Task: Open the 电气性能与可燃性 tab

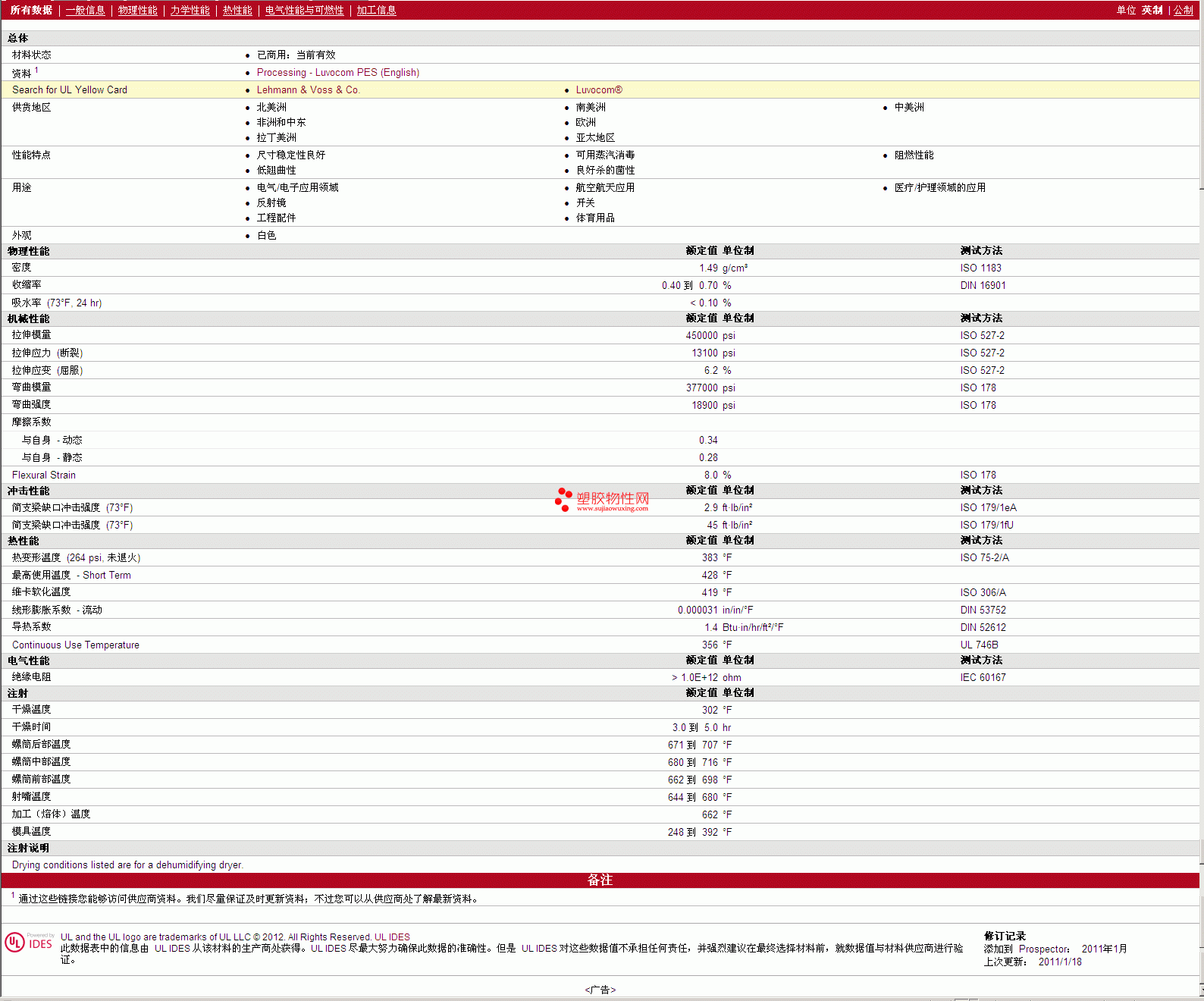Action: [304, 10]
